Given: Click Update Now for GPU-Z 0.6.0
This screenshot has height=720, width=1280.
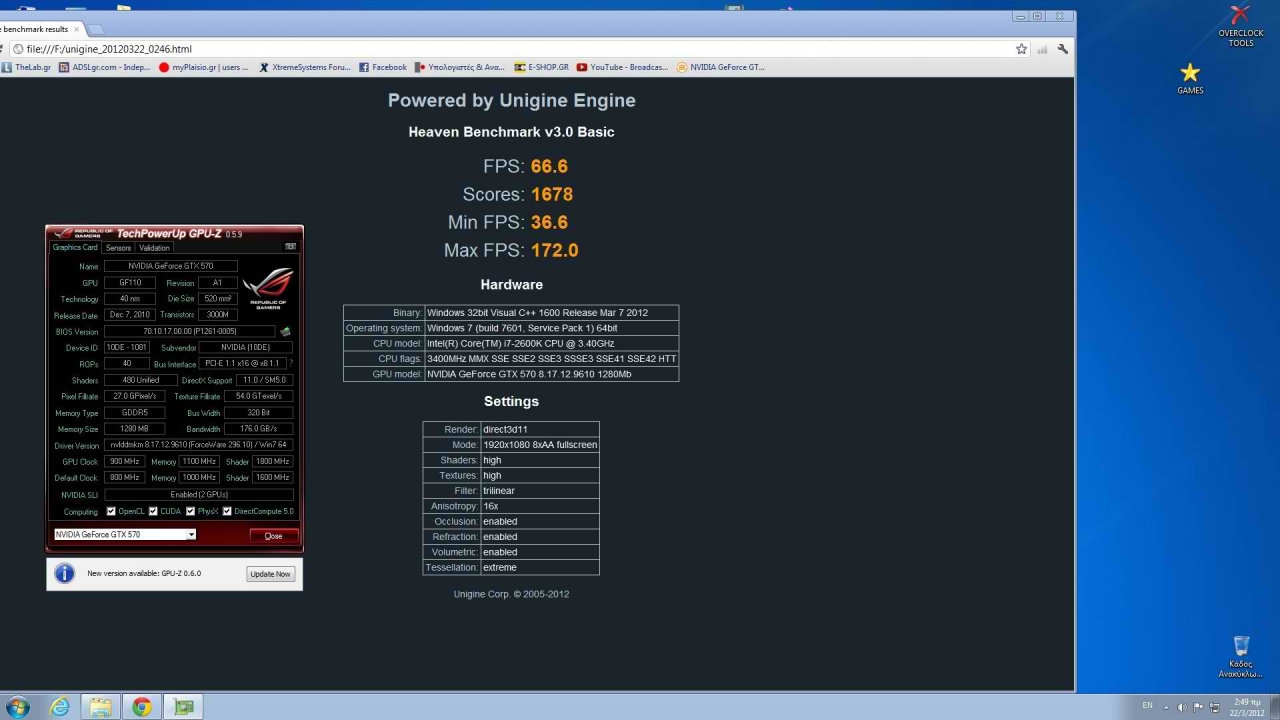Looking at the screenshot, I should pos(270,574).
